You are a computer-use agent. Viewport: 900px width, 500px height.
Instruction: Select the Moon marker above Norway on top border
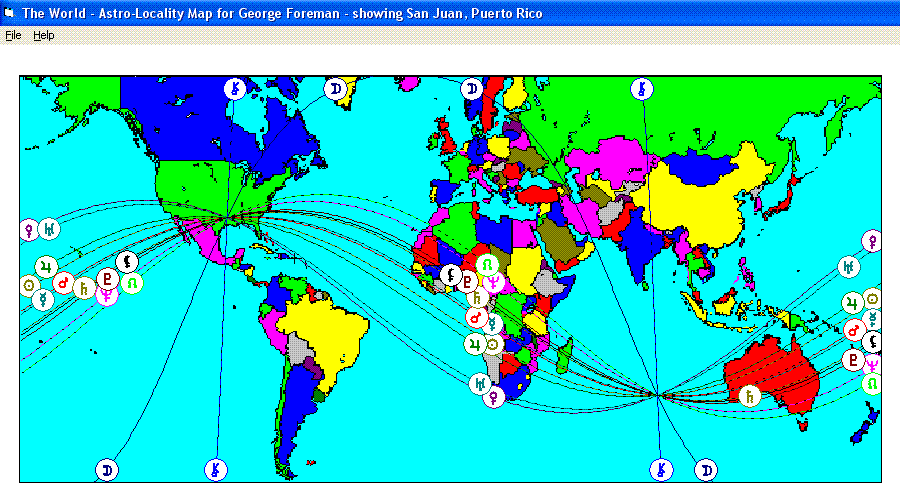(472, 89)
